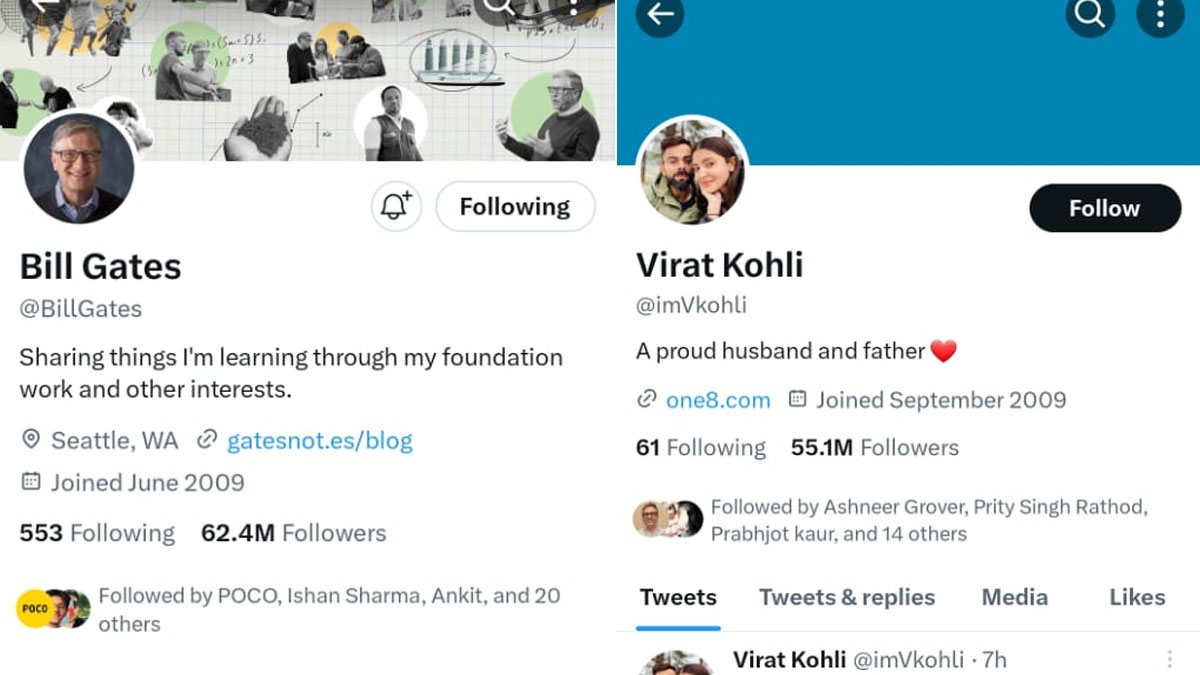Screen dimensions: 1200x675
Task: Open search on Virat Kohli profile
Action: tap(1090, 14)
